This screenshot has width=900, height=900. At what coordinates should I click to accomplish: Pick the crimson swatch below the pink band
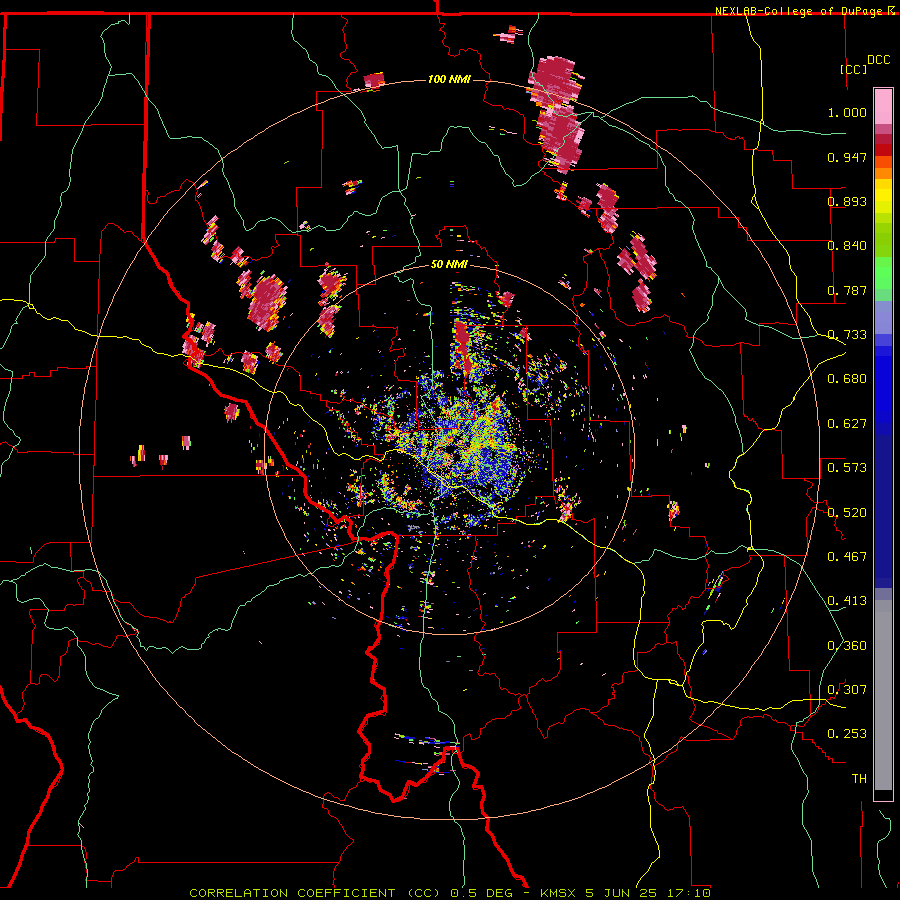[x=883, y=139]
